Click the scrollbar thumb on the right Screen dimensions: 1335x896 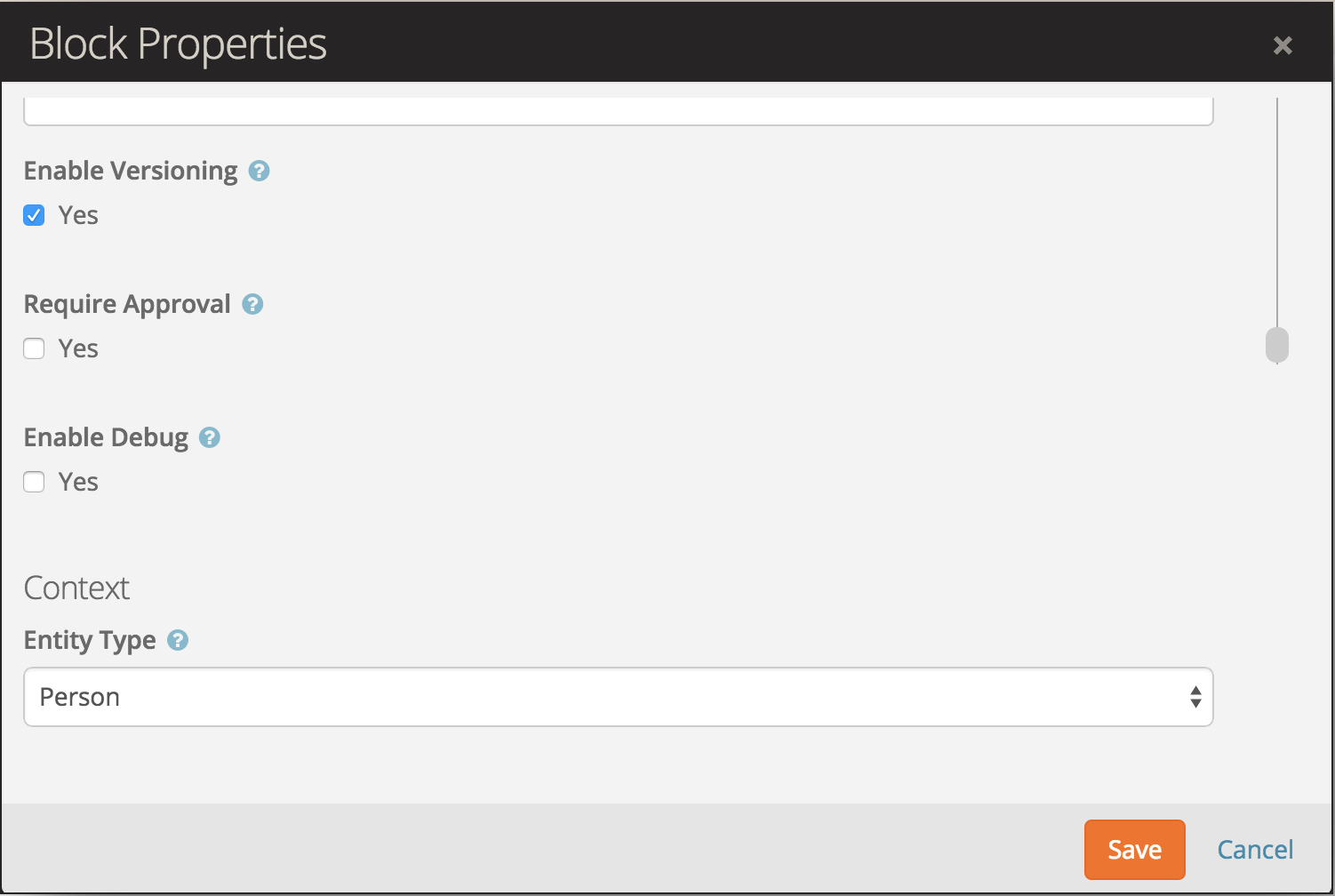coord(1277,345)
